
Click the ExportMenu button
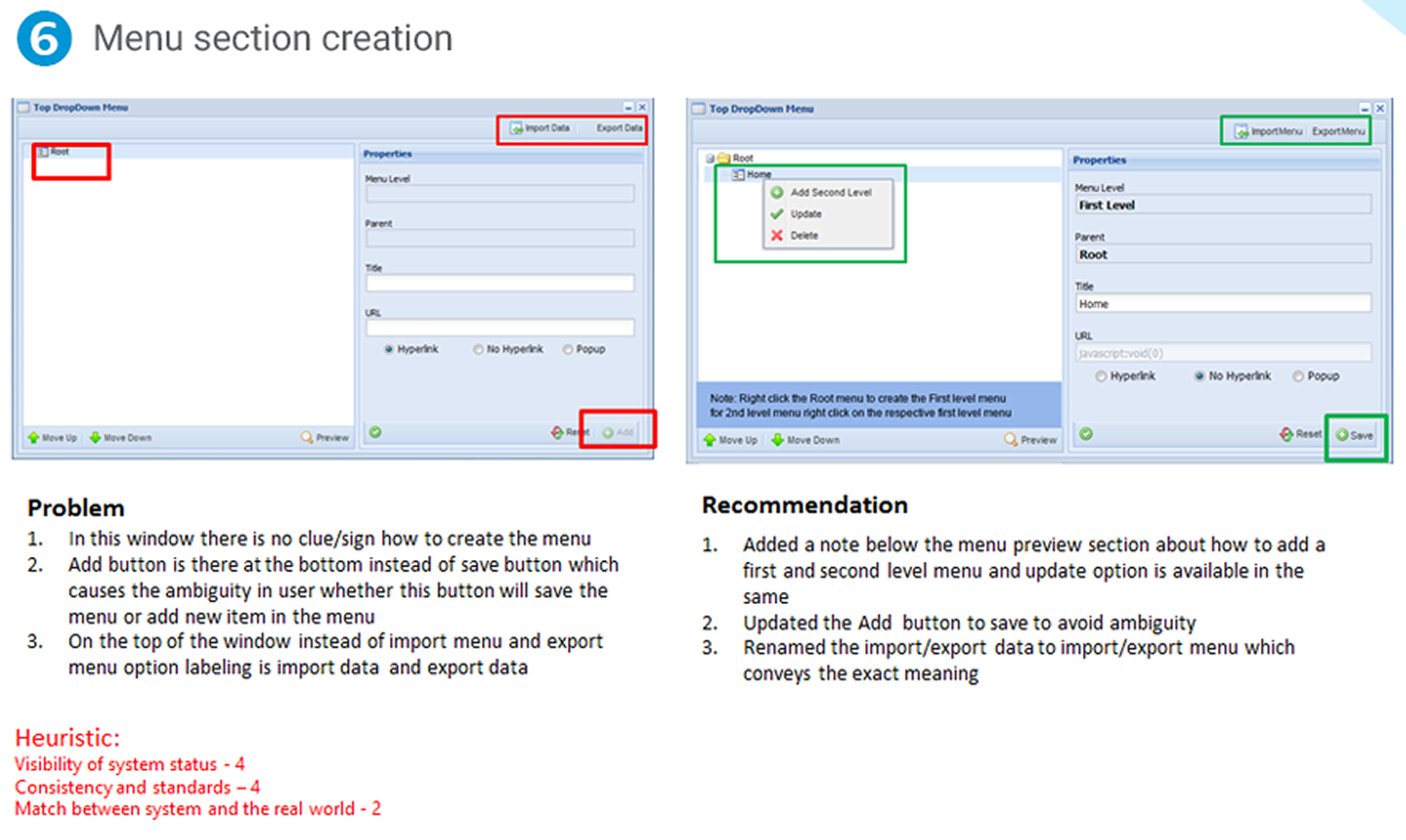1338,131
